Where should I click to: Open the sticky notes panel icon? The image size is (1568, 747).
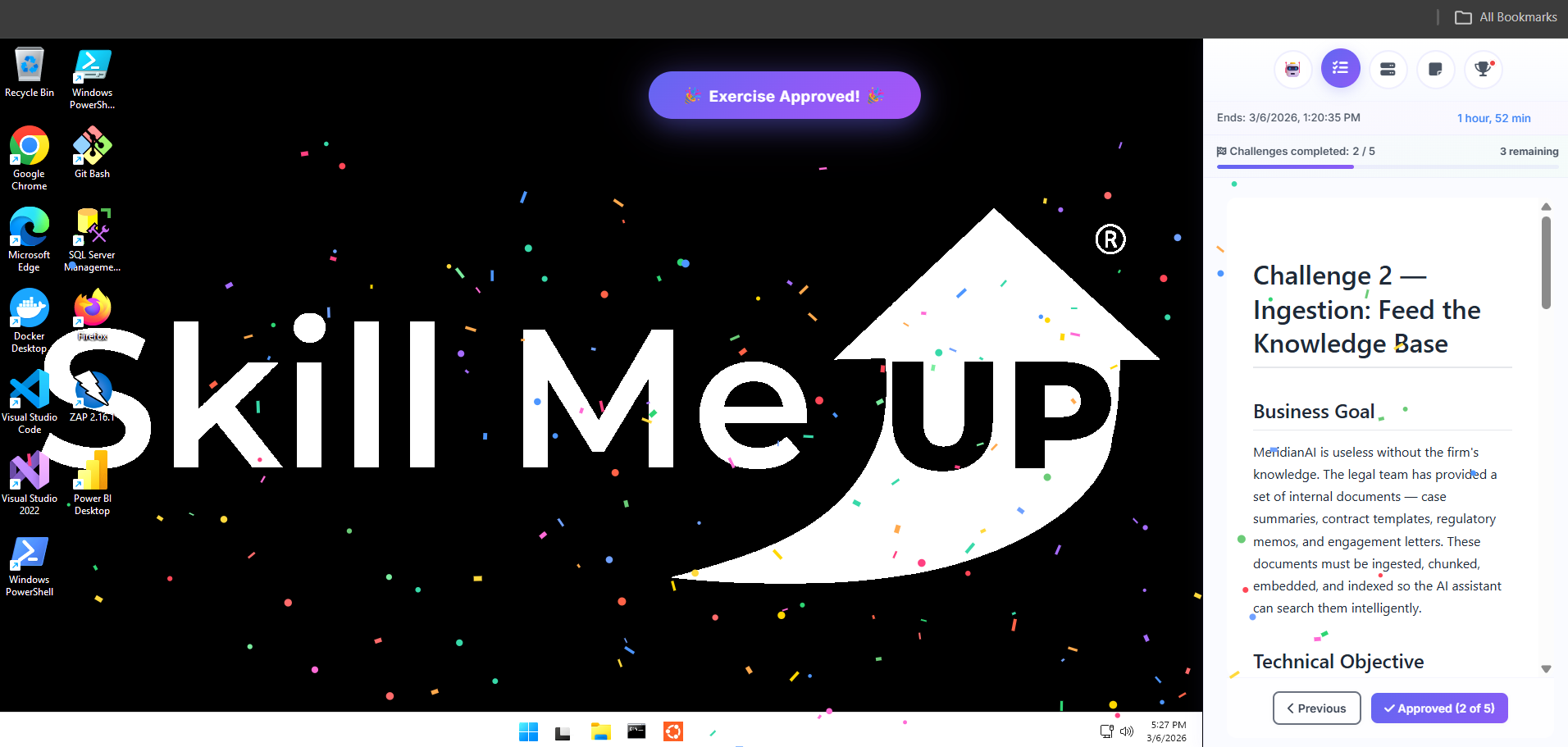[1435, 69]
